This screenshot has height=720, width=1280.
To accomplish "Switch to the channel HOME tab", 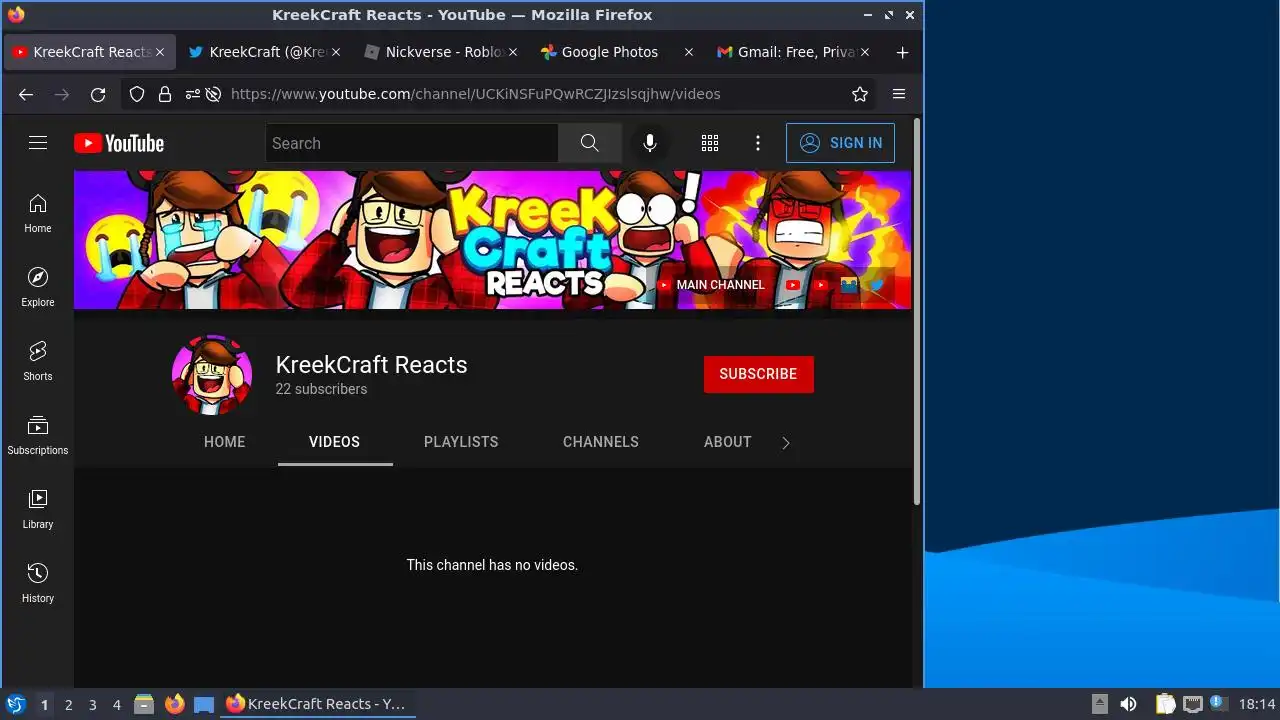I will click(224, 442).
